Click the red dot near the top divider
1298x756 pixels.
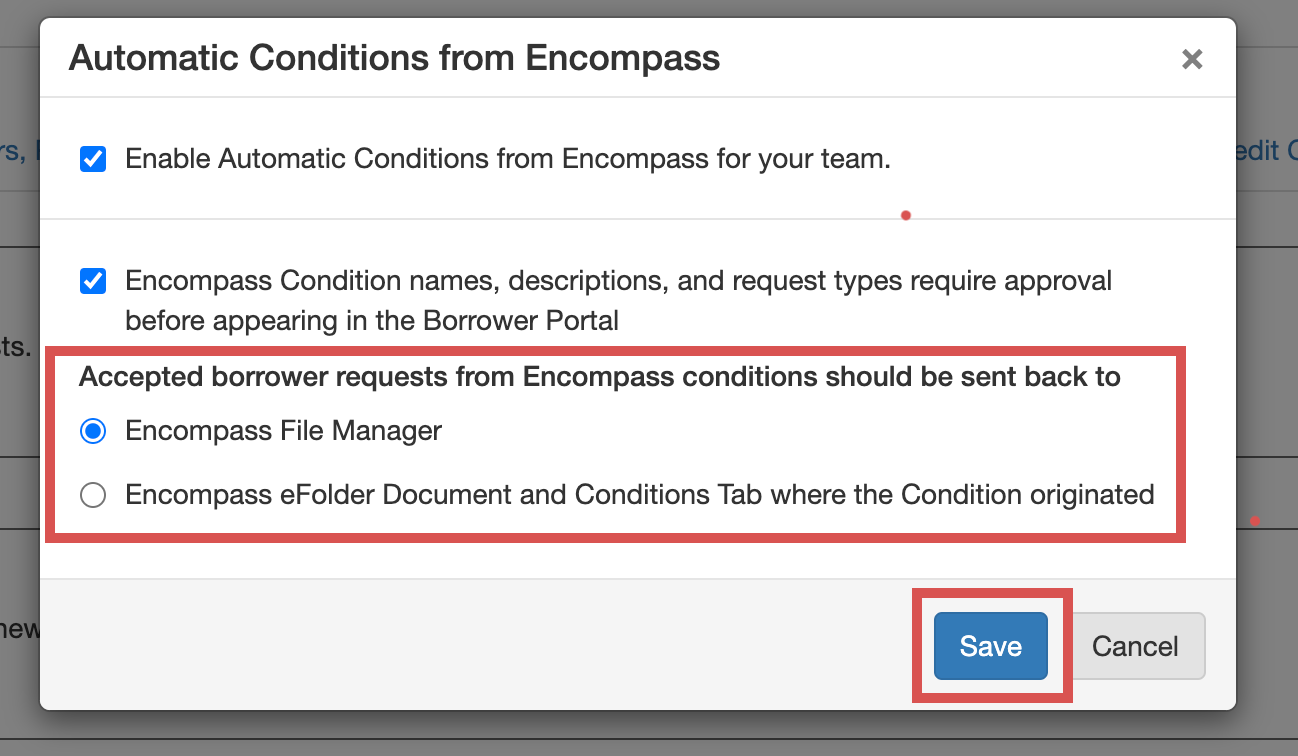905,215
